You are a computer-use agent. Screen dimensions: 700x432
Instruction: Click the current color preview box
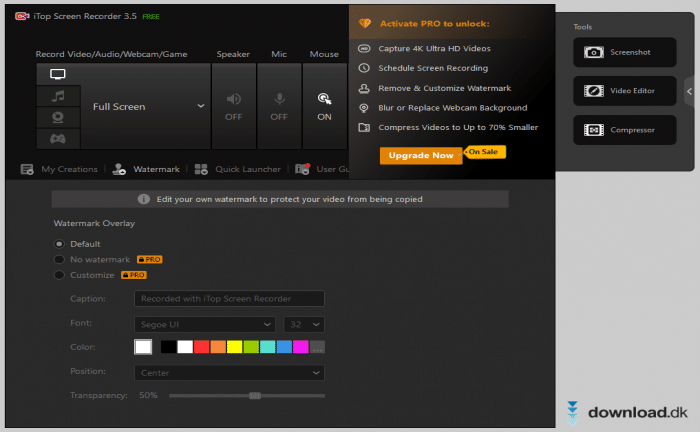coord(143,347)
